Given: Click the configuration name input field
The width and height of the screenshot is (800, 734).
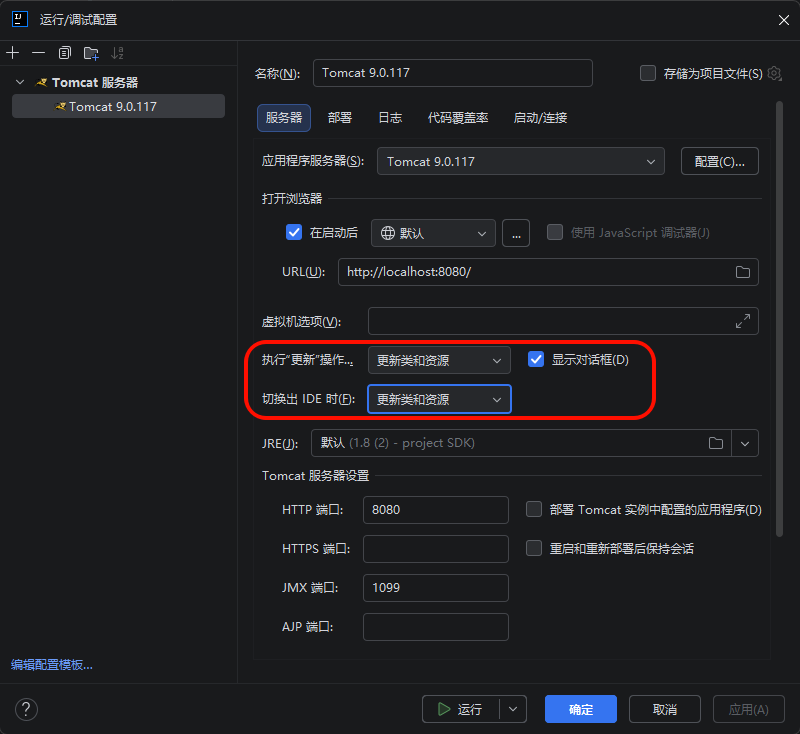Looking at the screenshot, I should [453, 73].
